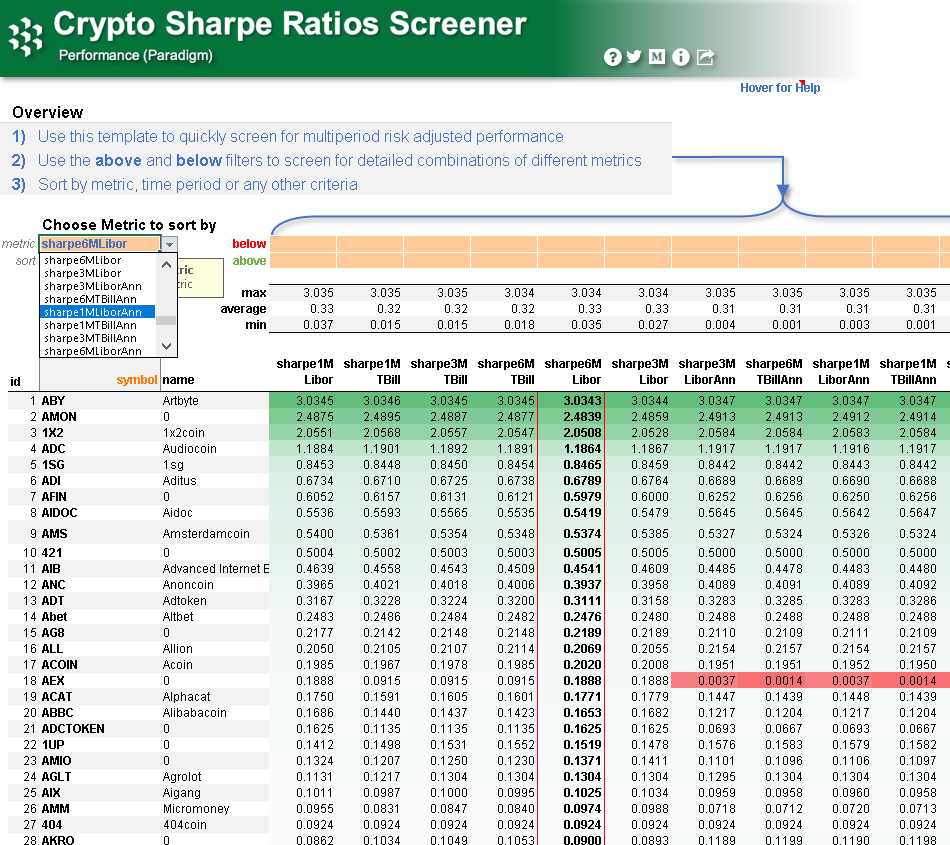
Task: Choose sharpe3MLiborAnn list option
Action: [93, 286]
